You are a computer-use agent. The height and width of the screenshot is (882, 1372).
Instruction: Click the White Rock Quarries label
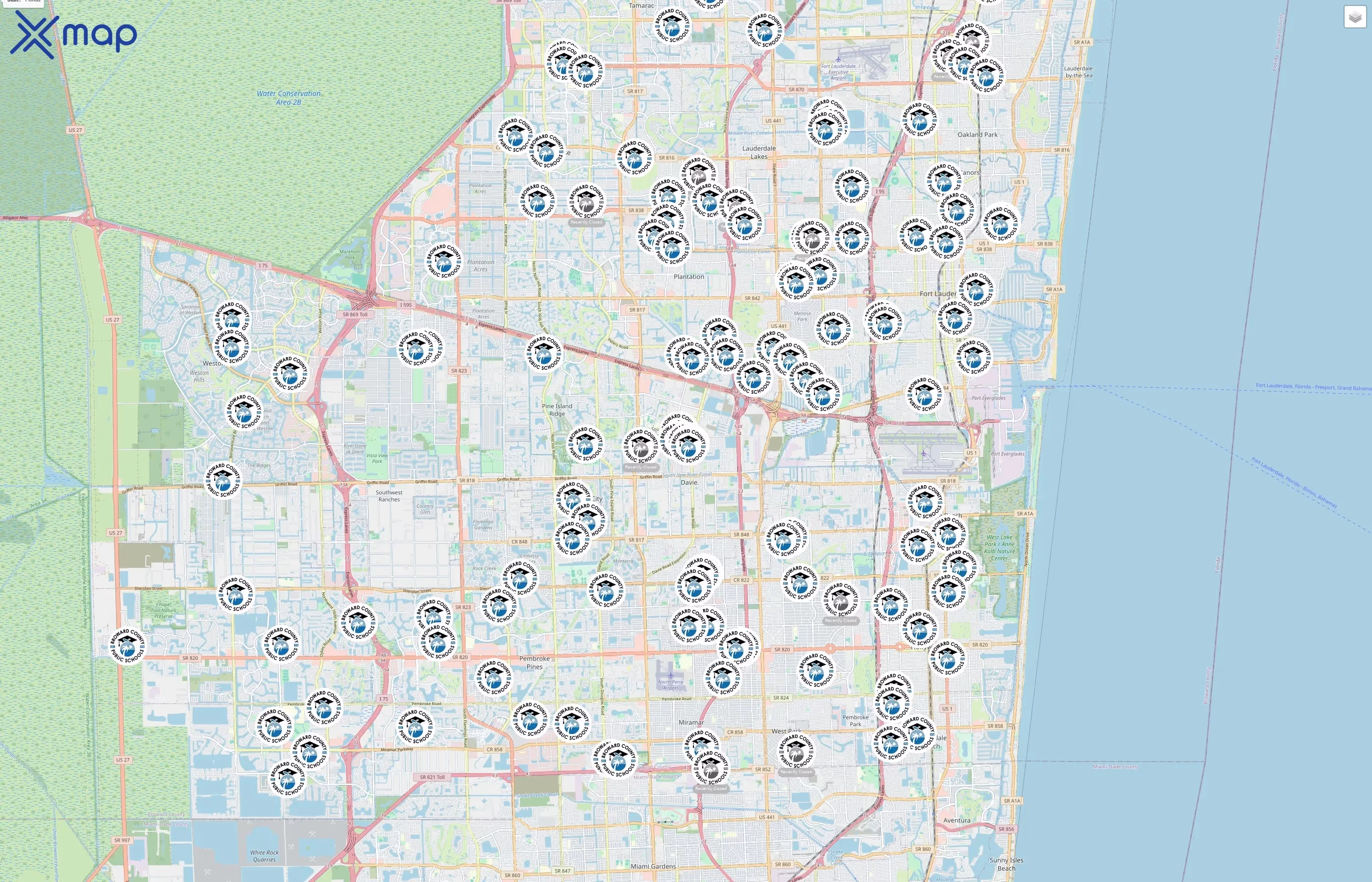pos(265,856)
